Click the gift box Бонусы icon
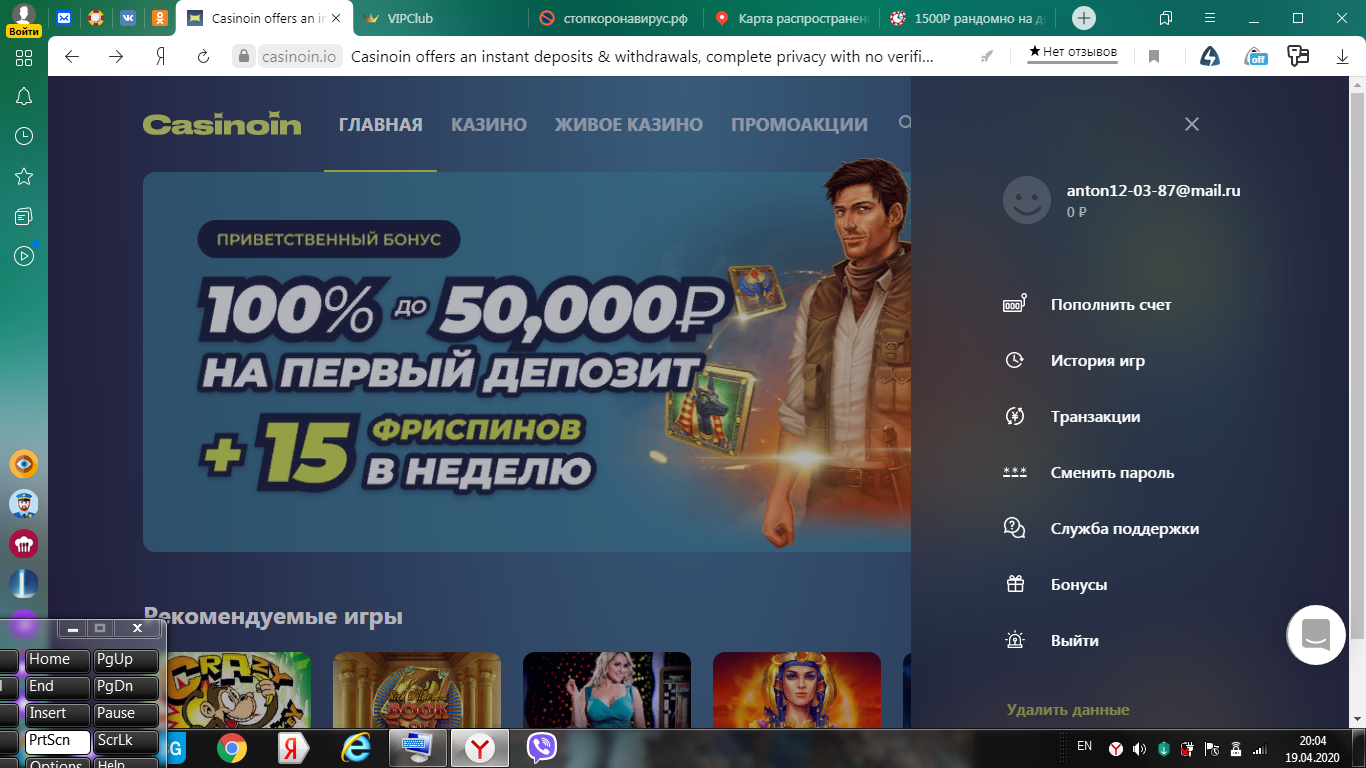Image resolution: width=1366 pixels, height=768 pixels. [1015, 584]
